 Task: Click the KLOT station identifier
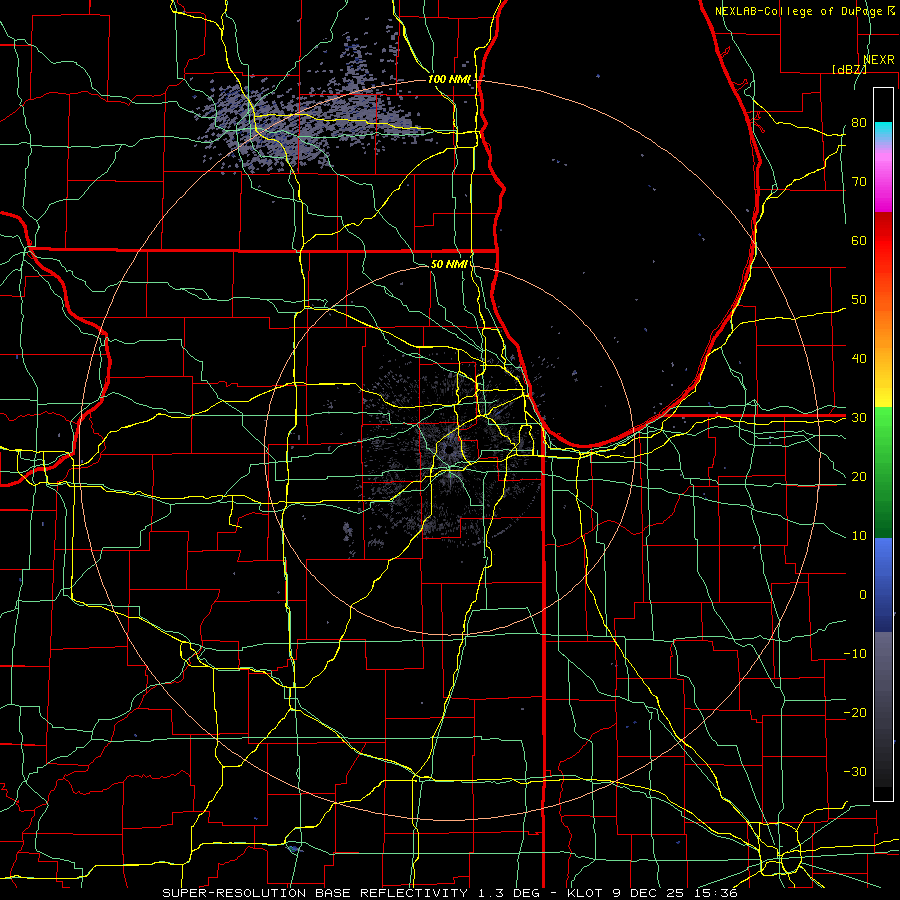[x=585, y=893]
